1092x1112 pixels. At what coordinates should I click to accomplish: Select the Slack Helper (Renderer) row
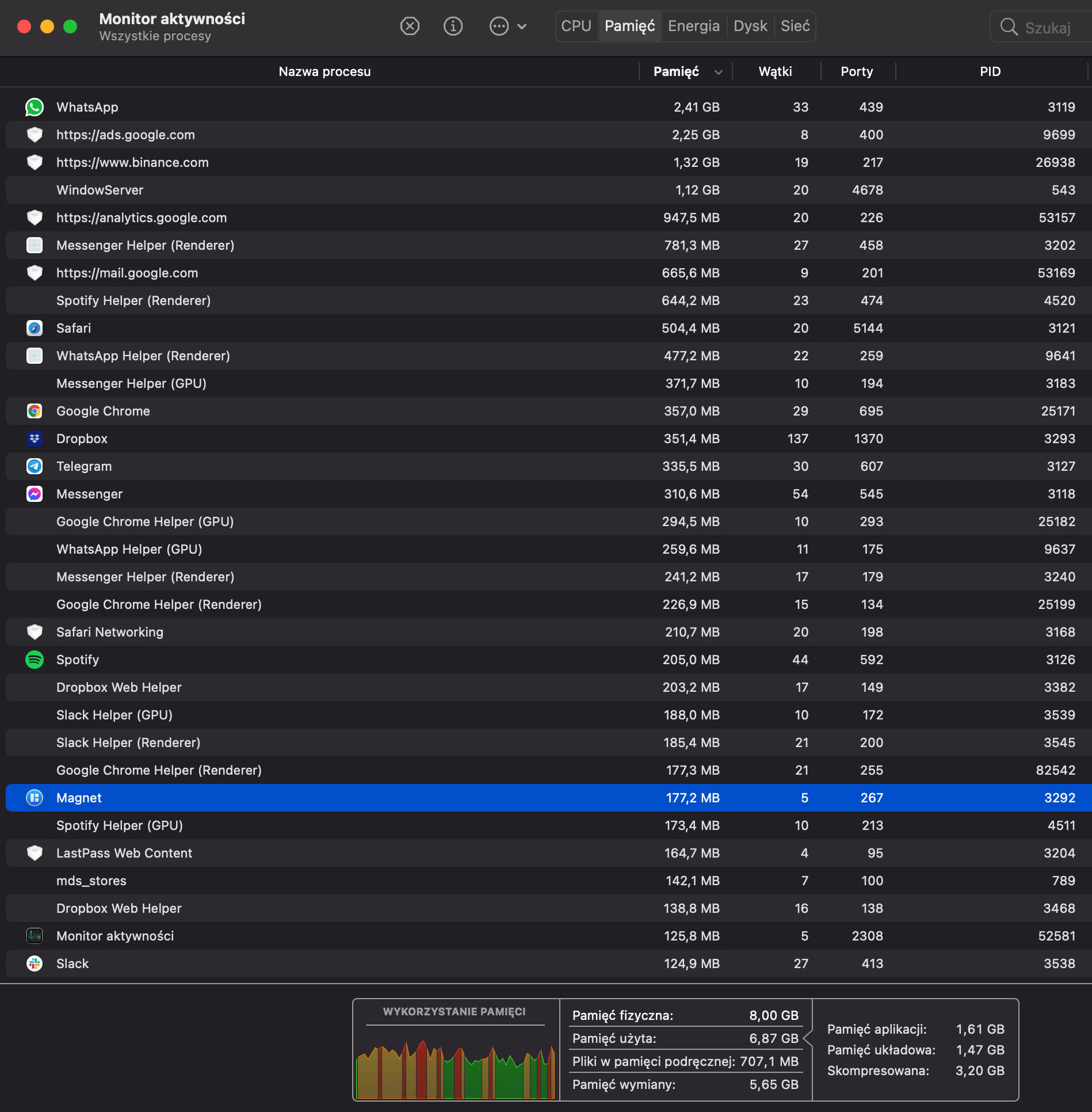pyautogui.click(x=549, y=742)
